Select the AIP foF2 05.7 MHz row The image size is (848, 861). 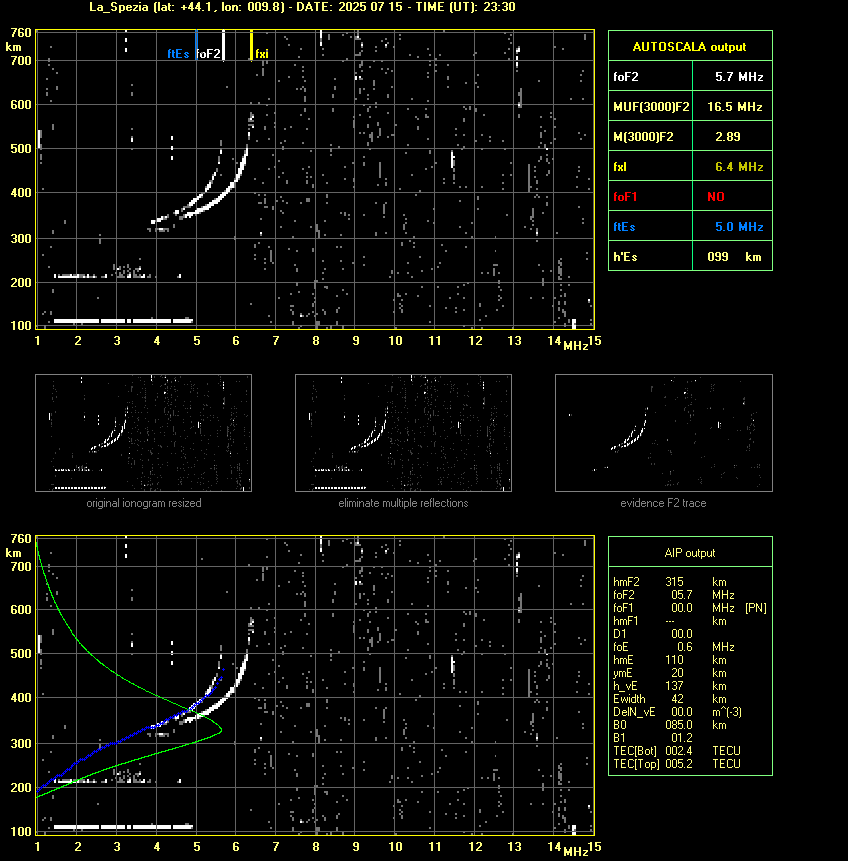(673, 595)
